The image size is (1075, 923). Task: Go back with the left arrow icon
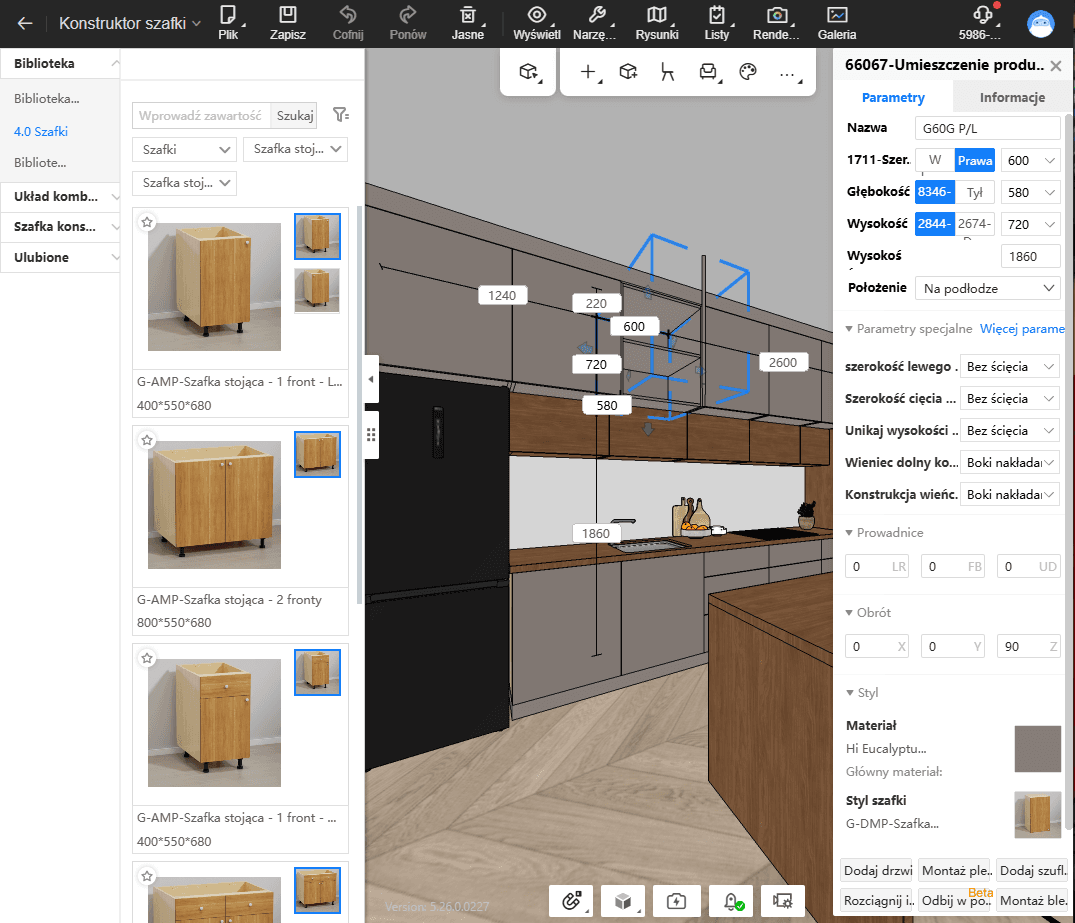click(x=25, y=23)
